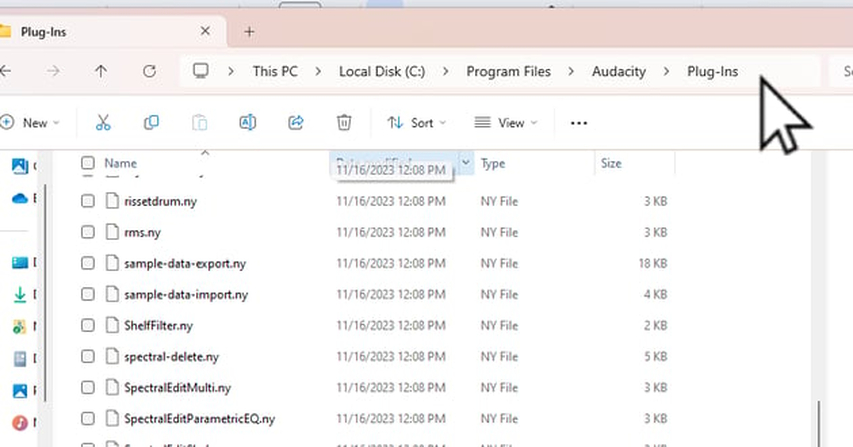Image resolution: width=853 pixels, height=447 pixels.
Task: Open the New item dropdown
Action: click(x=31, y=123)
